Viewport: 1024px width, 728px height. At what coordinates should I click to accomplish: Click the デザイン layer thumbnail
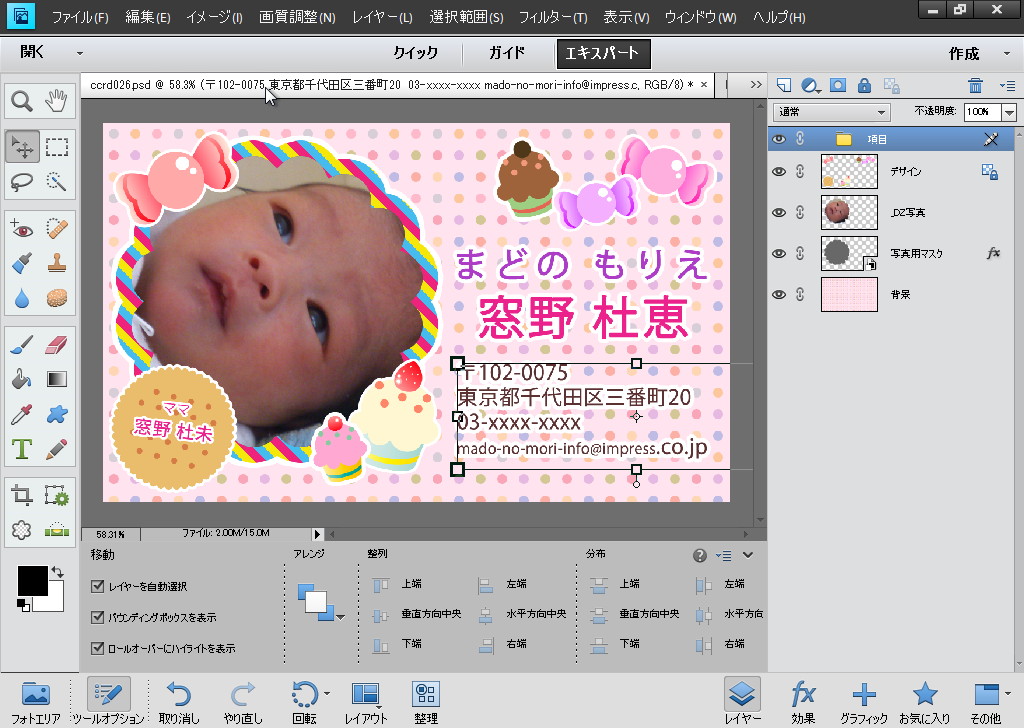click(x=850, y=171)
